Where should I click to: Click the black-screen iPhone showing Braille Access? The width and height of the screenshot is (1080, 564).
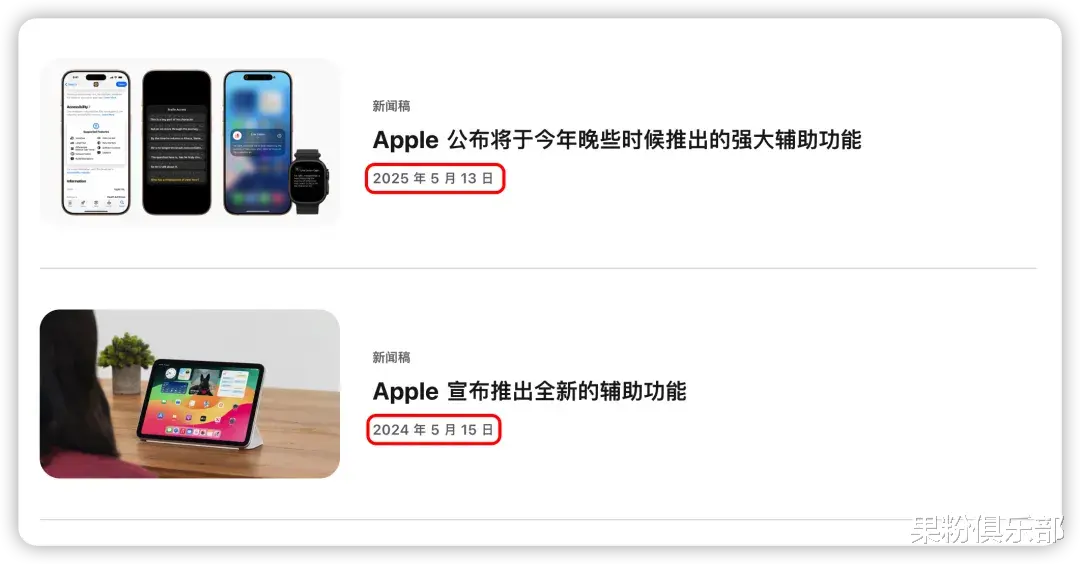click(176, 143)
